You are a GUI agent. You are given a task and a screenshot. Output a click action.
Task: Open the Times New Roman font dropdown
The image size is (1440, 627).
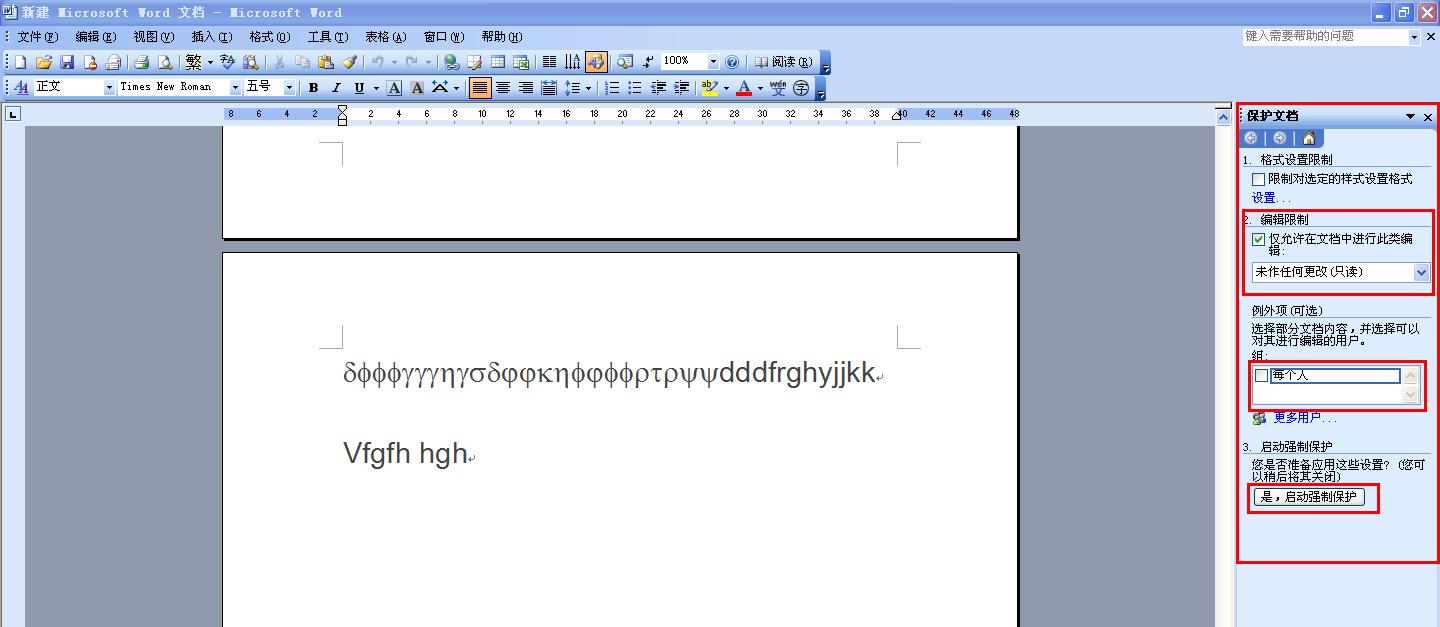(x=235, y=88)
